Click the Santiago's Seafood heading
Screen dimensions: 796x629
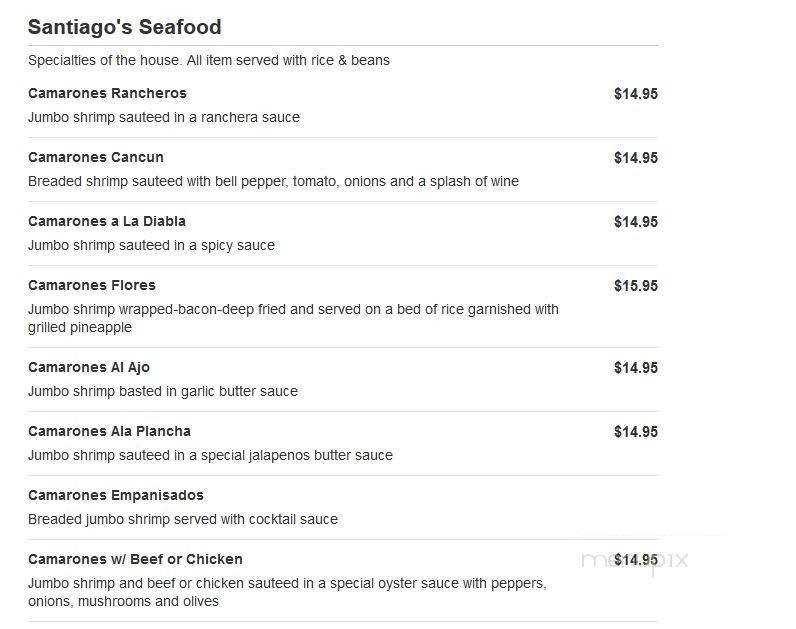pyautogui.click(x=125, y=27)
